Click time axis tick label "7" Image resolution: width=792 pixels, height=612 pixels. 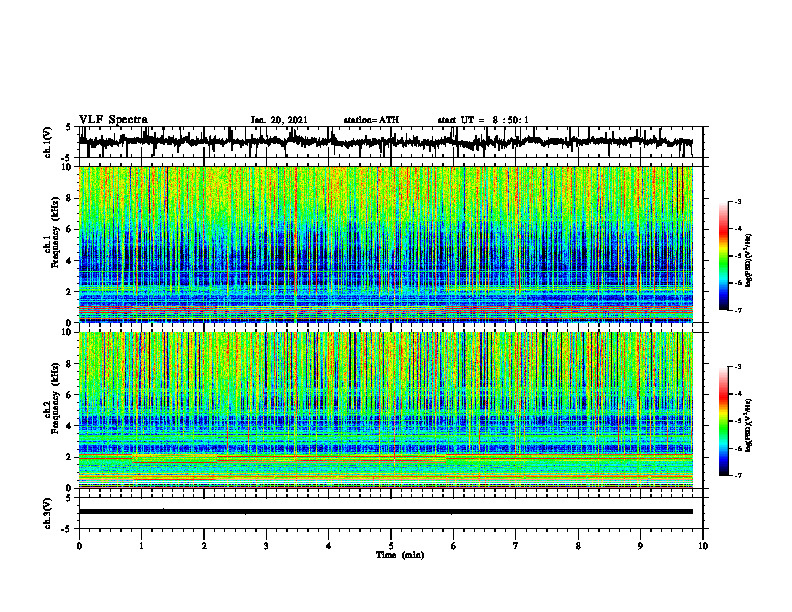(x=516, y=546)
